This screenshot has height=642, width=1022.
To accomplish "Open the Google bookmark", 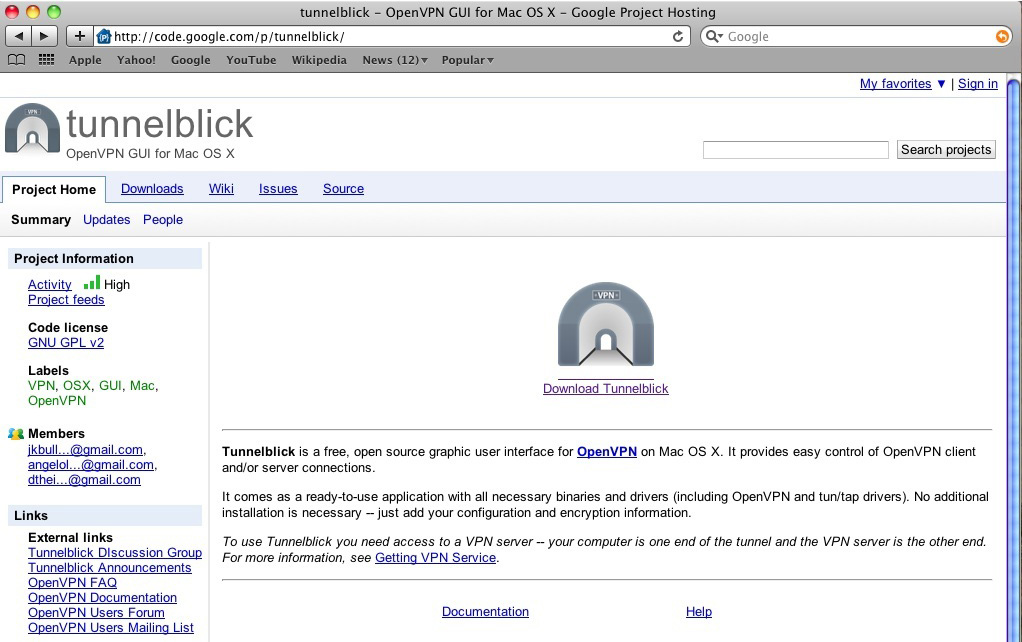I will point(190,60).
